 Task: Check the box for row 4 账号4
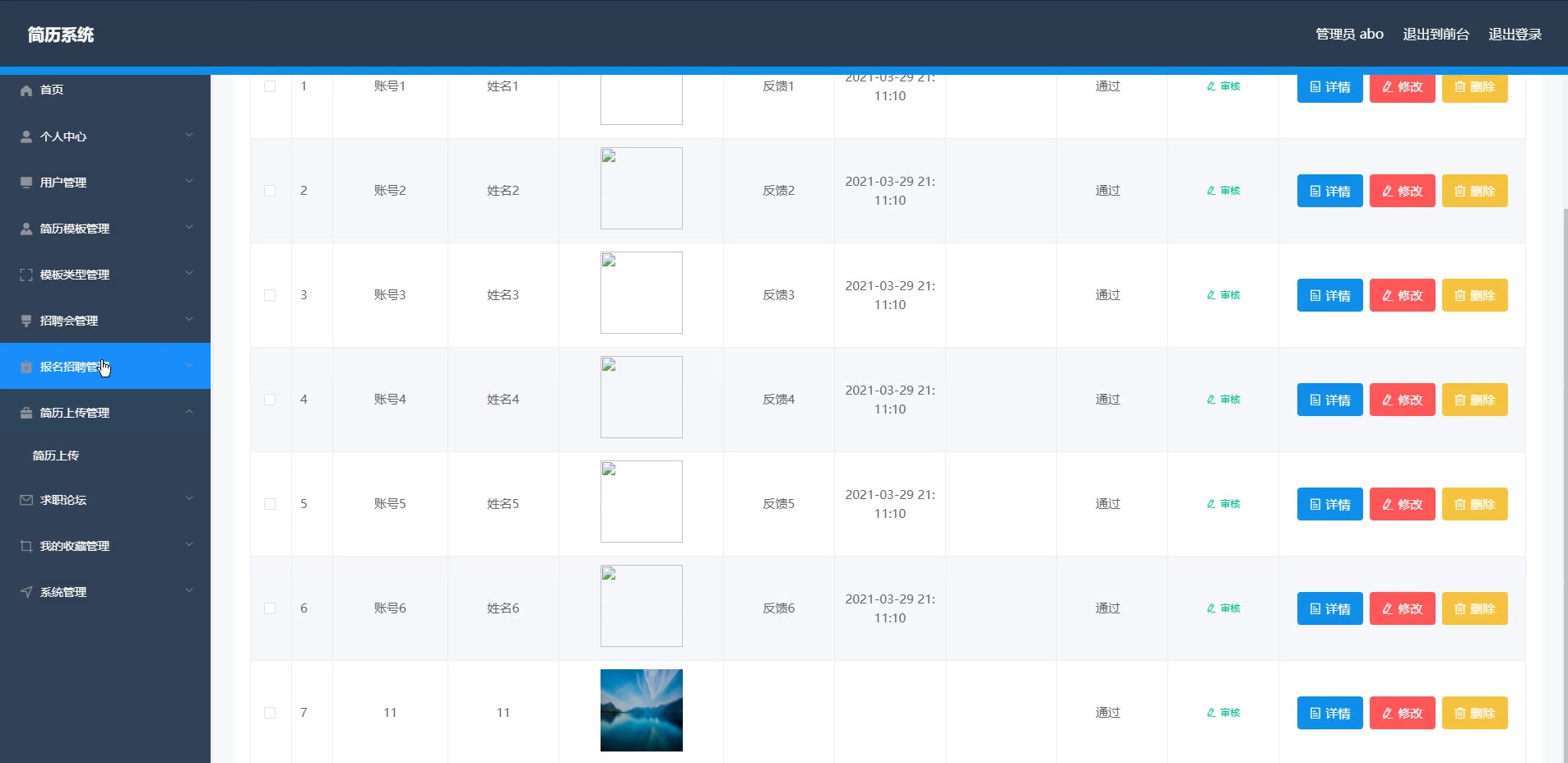point(270,400)
